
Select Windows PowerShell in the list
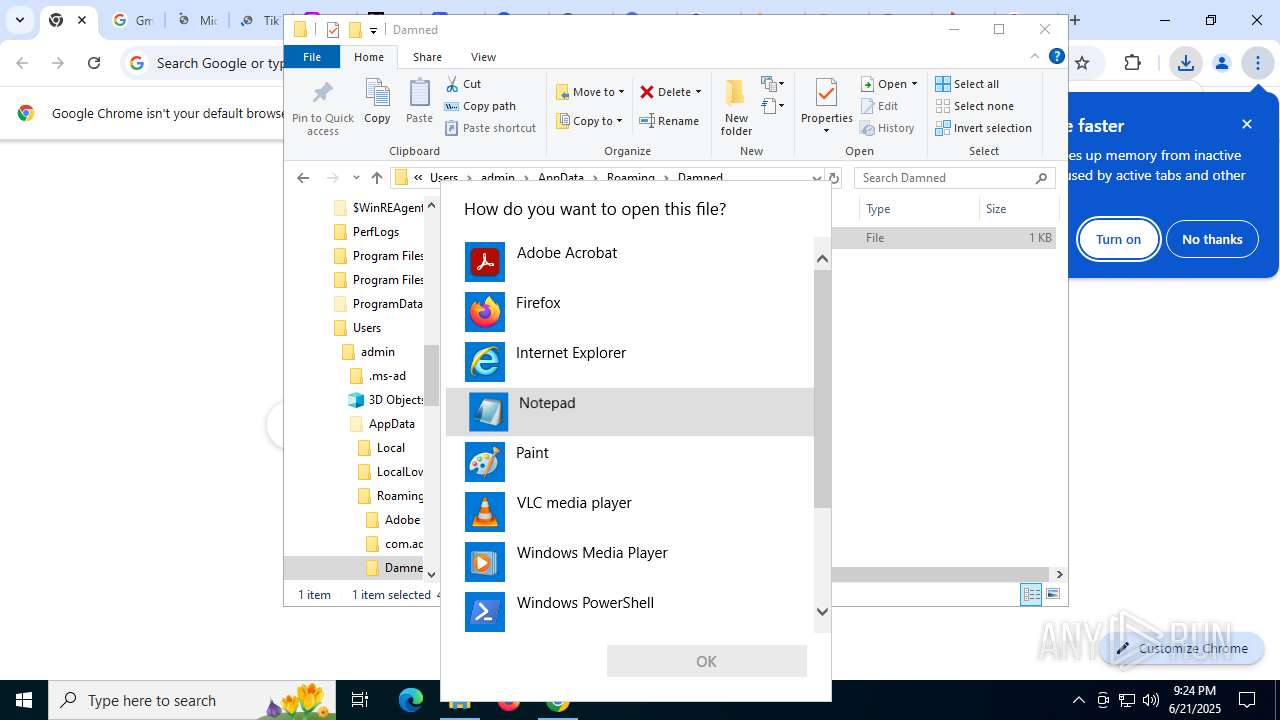[x=630, y=612]
